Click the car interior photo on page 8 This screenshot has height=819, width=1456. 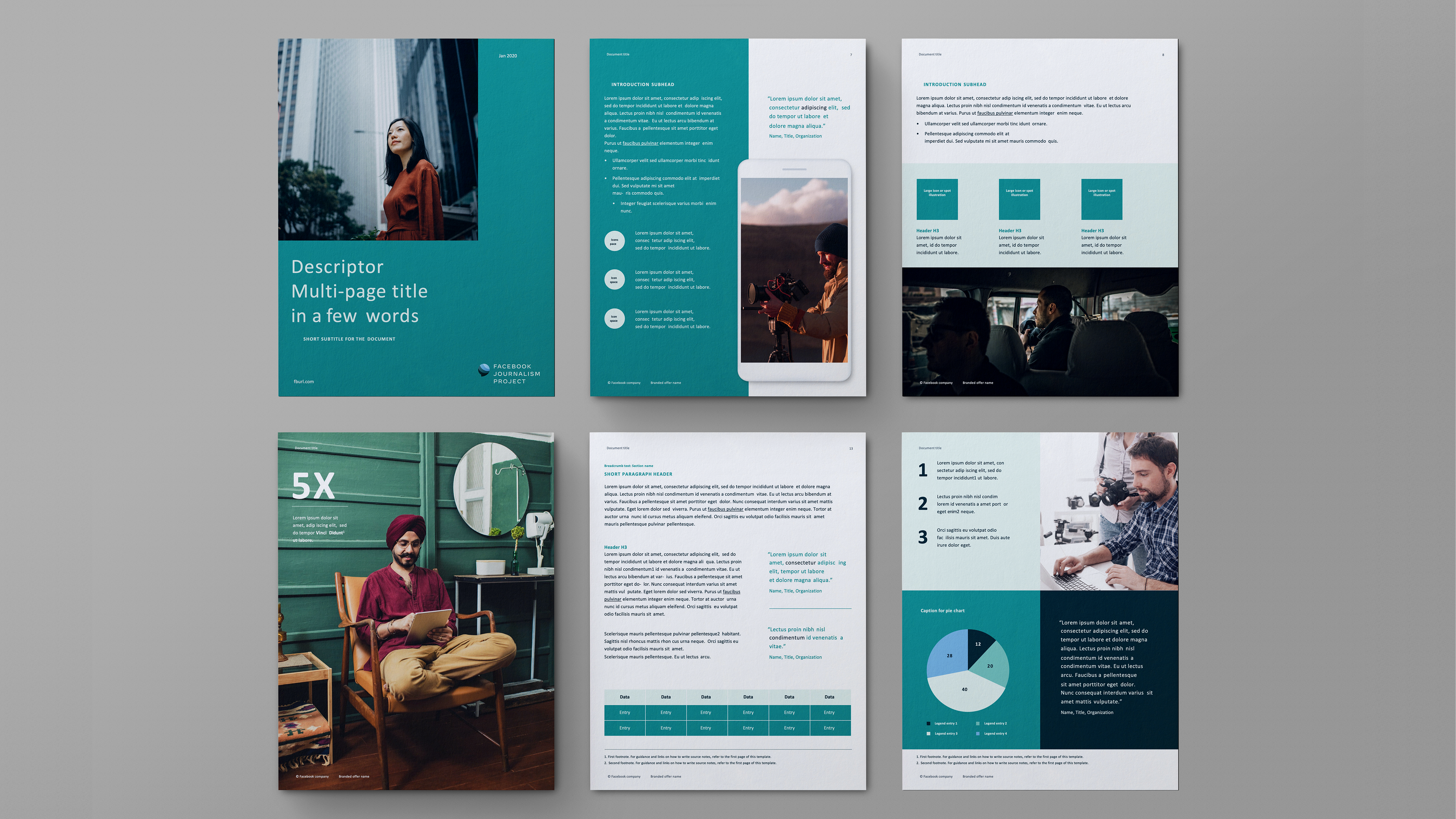pos(1040,331)
